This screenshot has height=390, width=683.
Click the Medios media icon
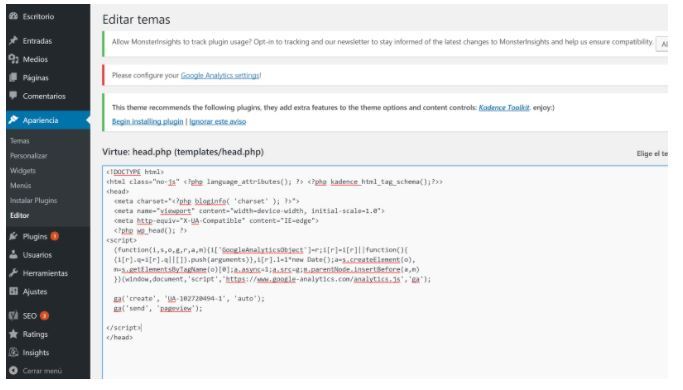click(13, 59)
